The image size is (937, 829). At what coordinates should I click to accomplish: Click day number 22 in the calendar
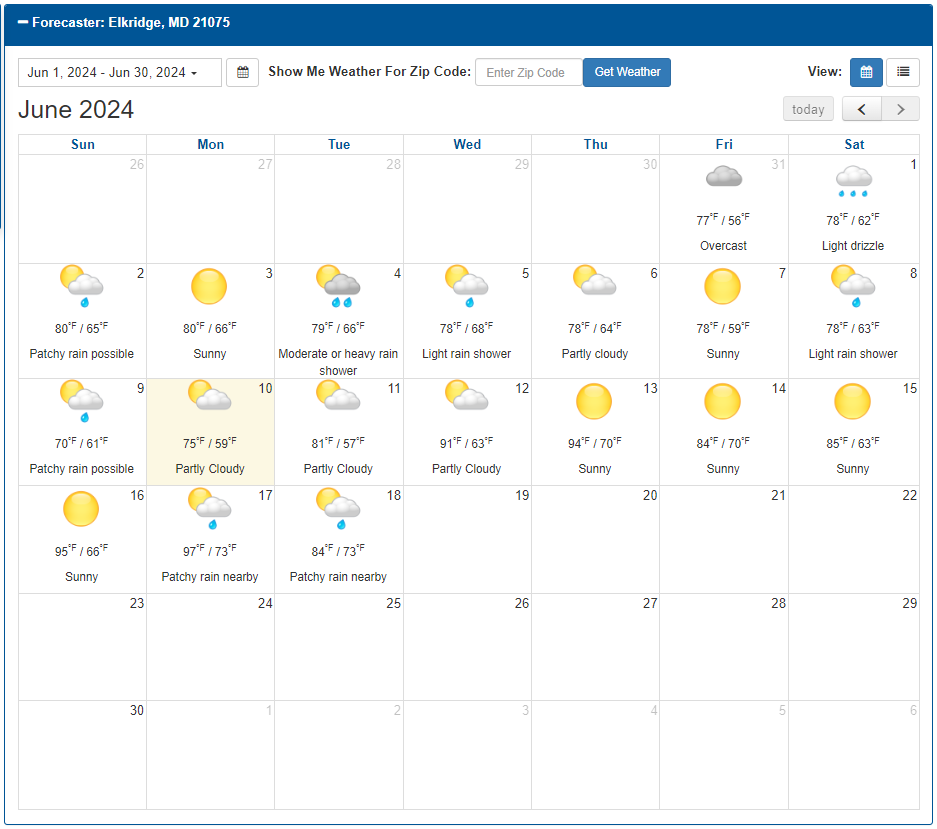pos(910,495)
